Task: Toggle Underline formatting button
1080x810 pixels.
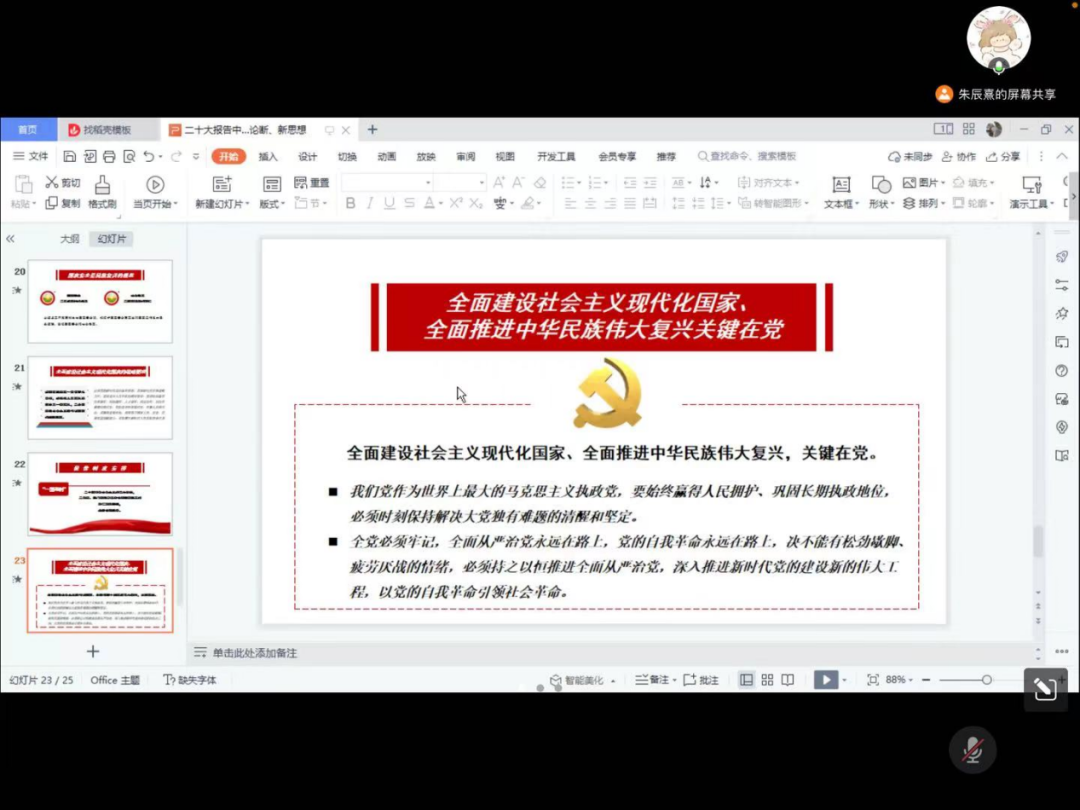Action: pyautogui.click(x=389, y=203)
